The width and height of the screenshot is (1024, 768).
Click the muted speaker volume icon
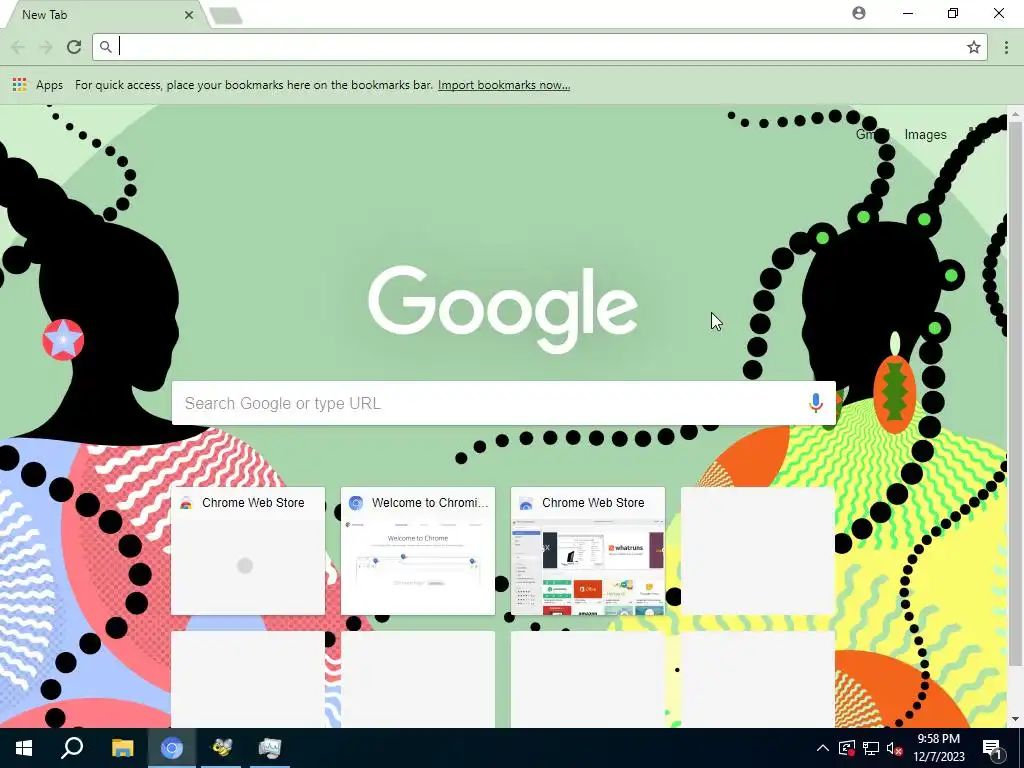pos(895,748)
